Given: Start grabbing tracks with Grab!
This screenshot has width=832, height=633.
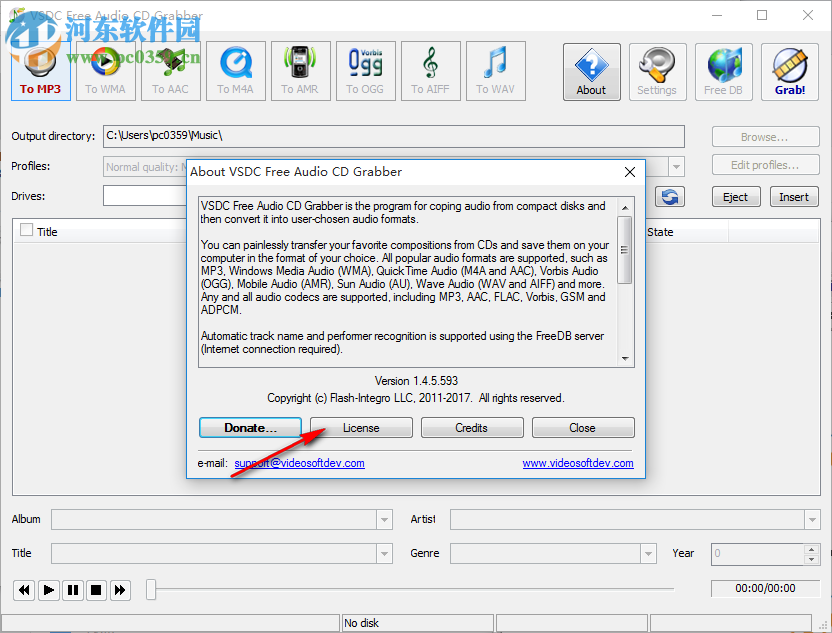Looking at the screenshot, I should coord(789,71).
